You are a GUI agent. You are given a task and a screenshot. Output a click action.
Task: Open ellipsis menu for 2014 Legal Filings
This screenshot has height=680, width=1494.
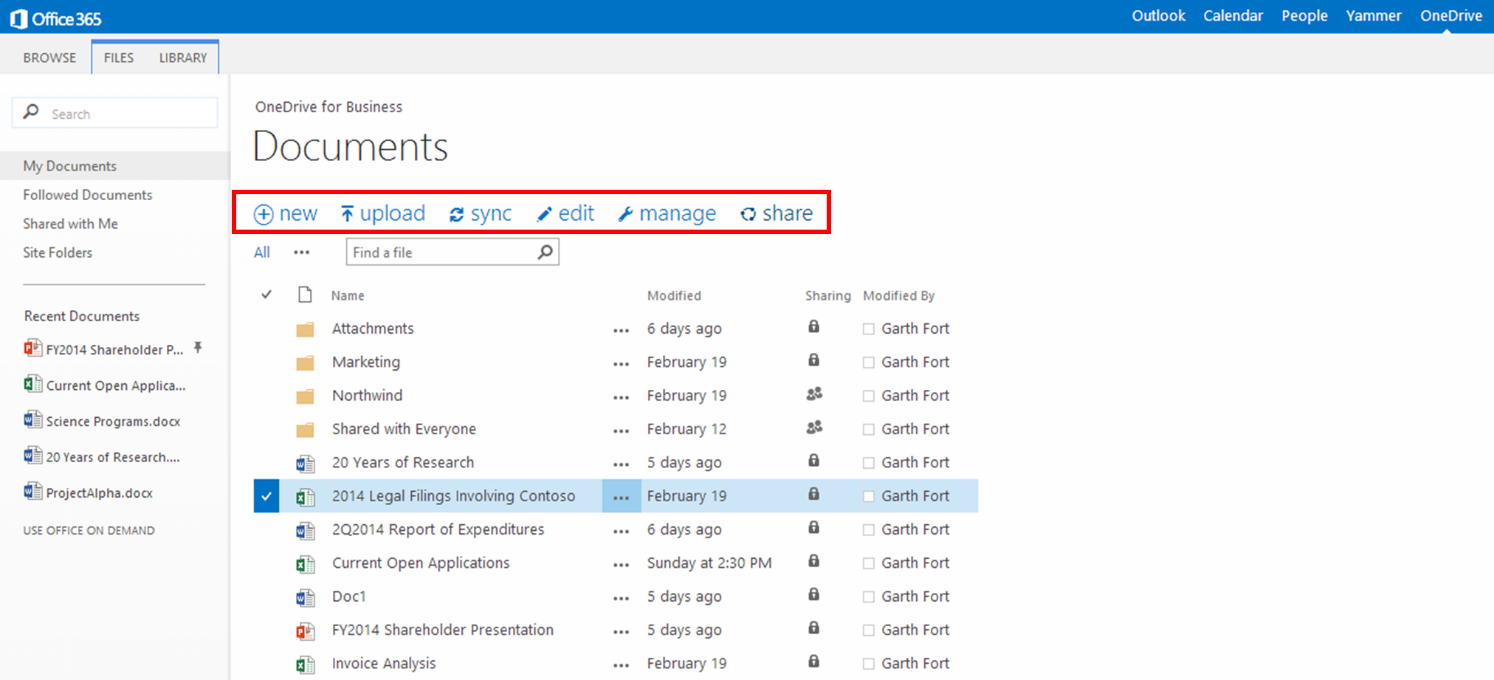pyautogui.click(x=621, y=497)
